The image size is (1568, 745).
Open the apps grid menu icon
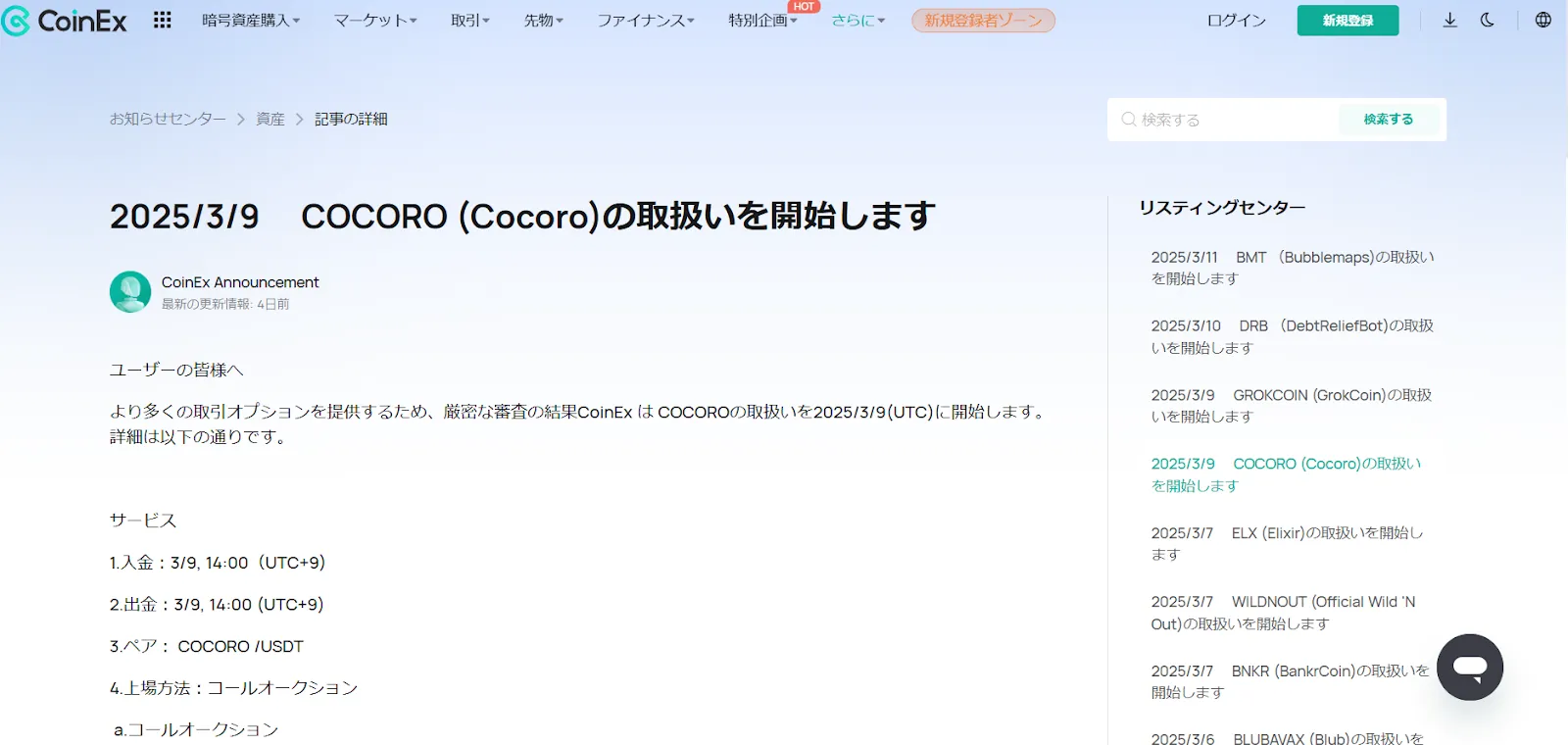163,21
